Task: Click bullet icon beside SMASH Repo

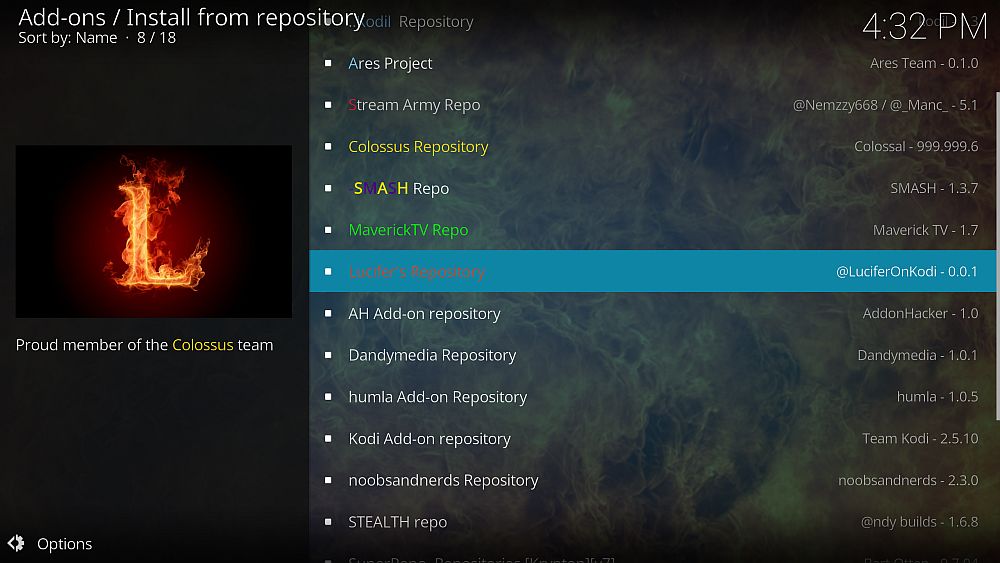Action: point(328,188)
